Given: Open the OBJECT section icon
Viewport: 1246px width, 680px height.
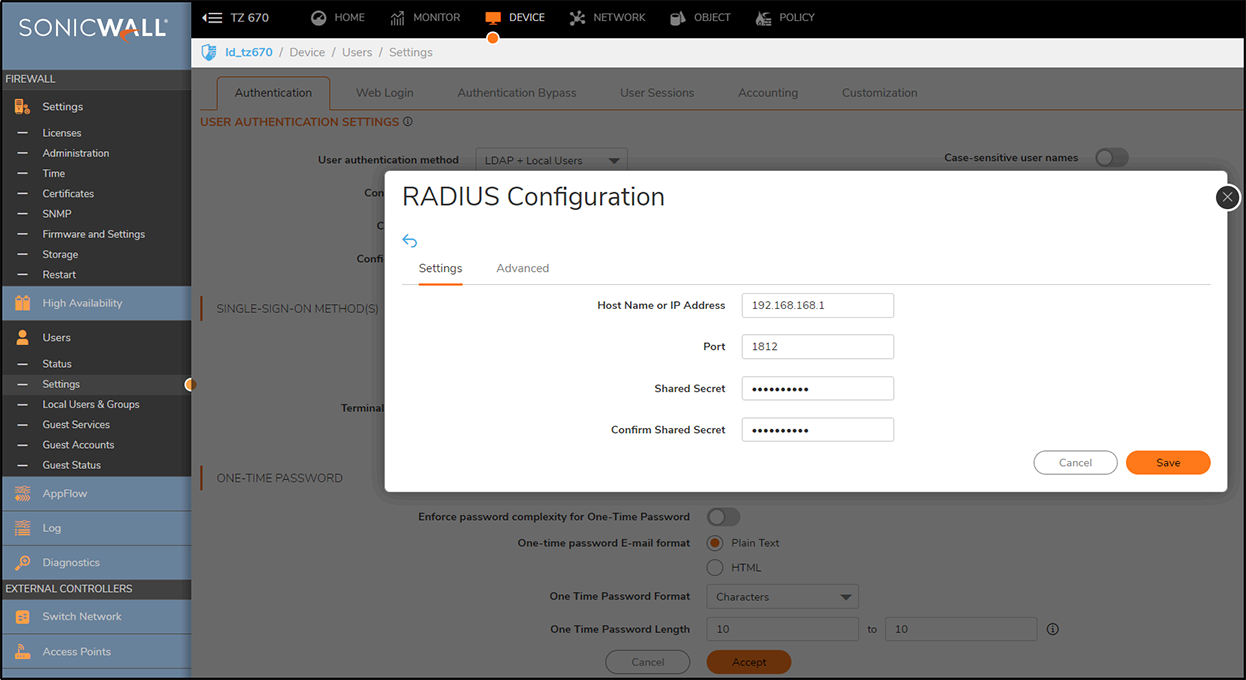Looking at the screenshot, I should (678, 18).
